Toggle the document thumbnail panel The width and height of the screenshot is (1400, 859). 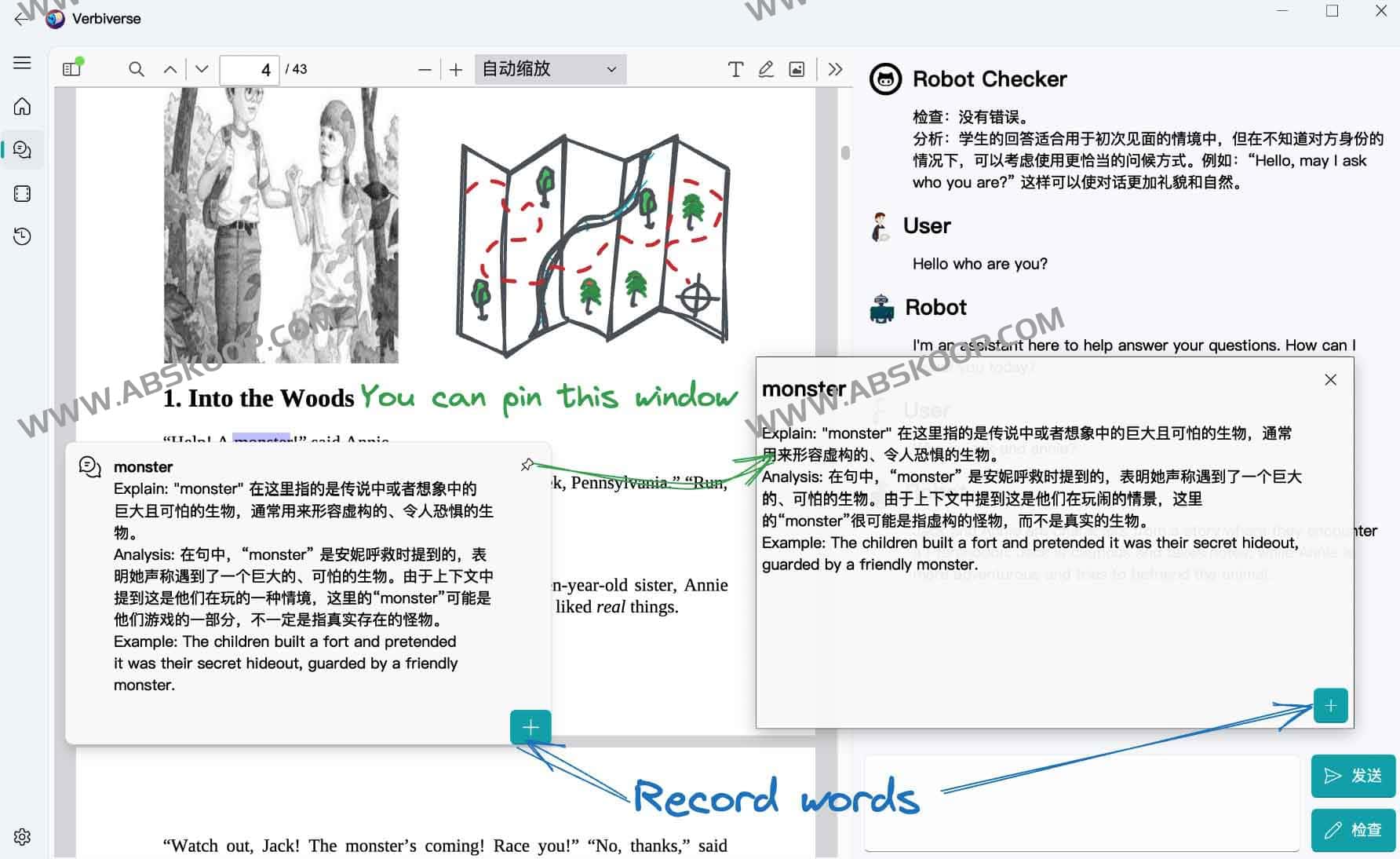71,68
